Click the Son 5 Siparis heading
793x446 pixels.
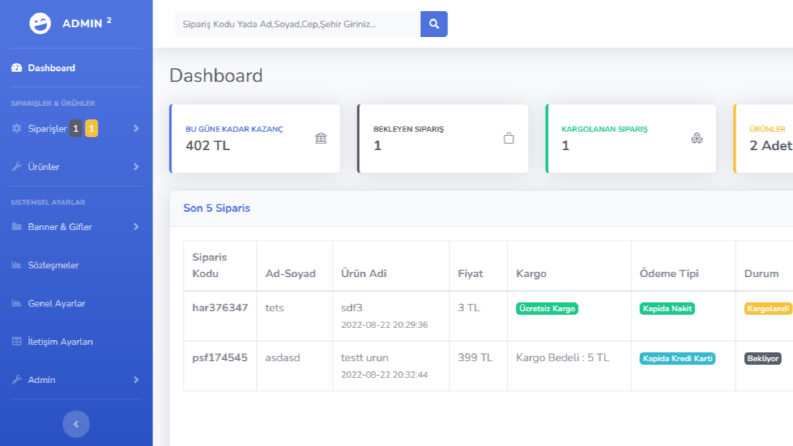(216, 208)
